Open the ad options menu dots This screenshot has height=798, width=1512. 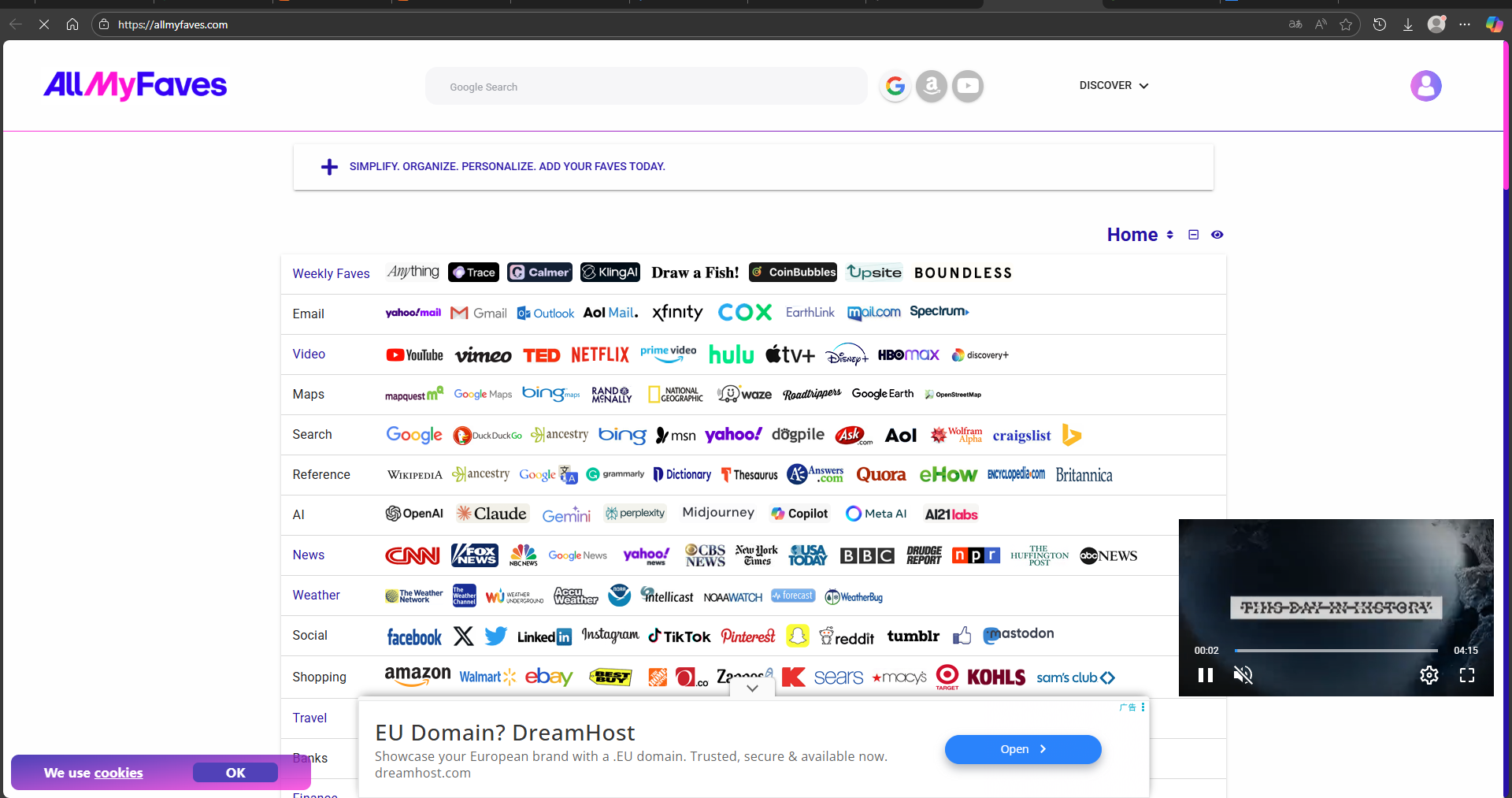click(x=1143, y=707)
